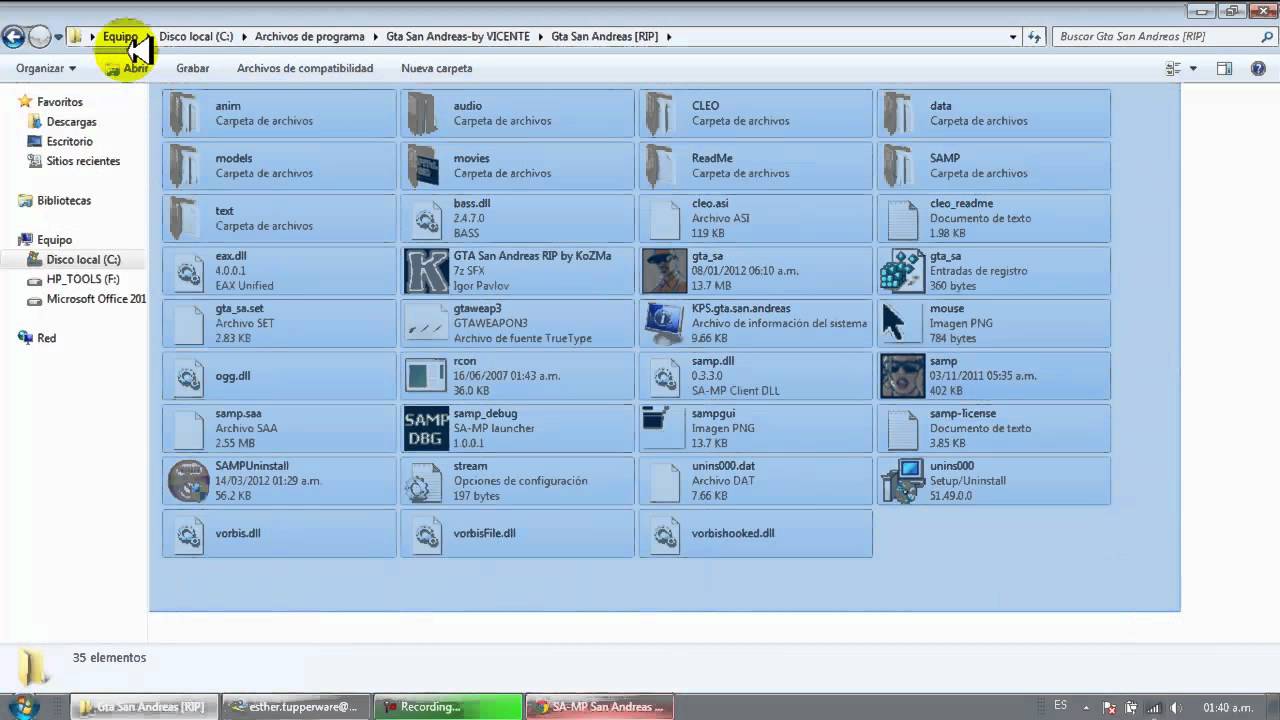
Task: Create a Nueva carpeta
Action: 437,68
